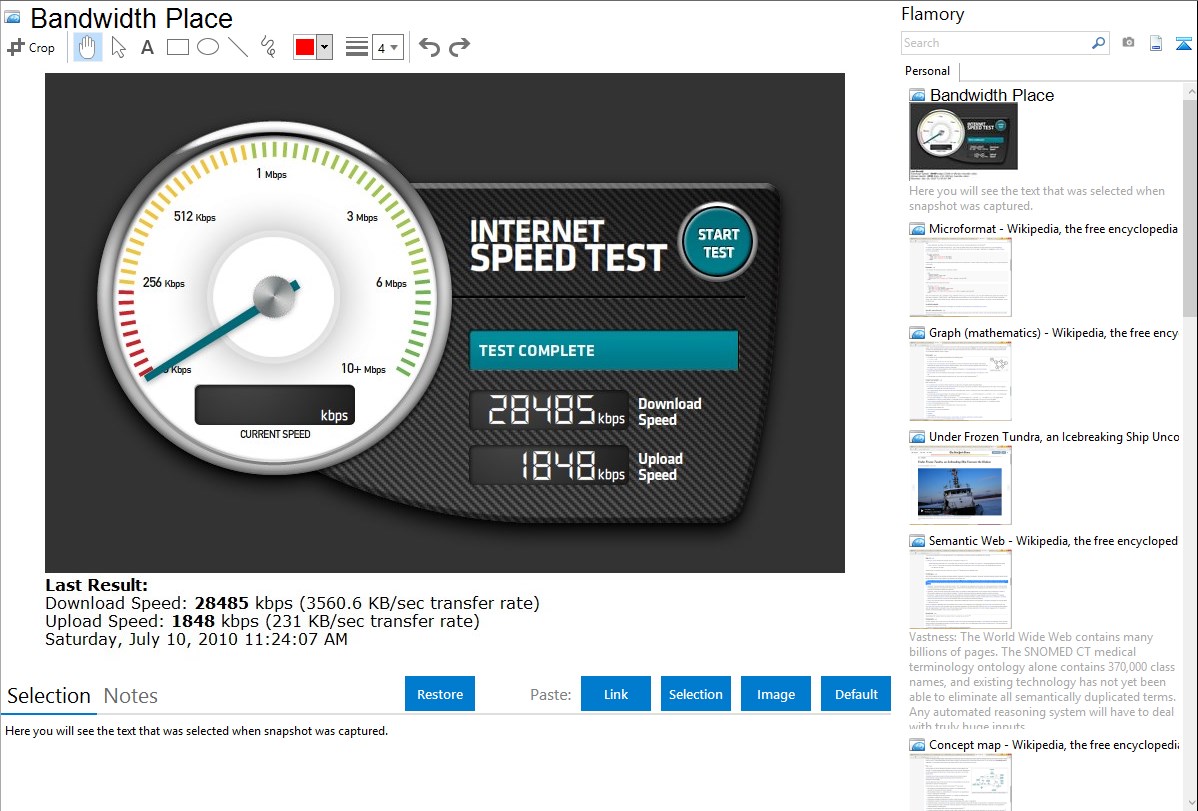Click the search magnifier icon
Screen dimensions: 1198x811
[1098, 43]
